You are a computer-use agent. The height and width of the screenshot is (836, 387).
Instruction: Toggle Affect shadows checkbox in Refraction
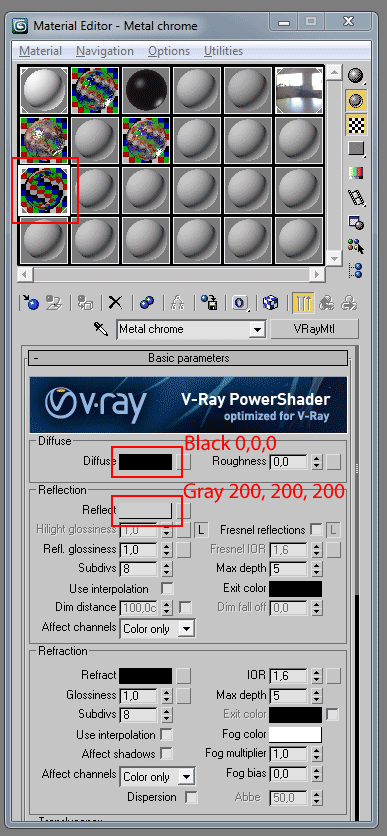click(x=166, y=753)
